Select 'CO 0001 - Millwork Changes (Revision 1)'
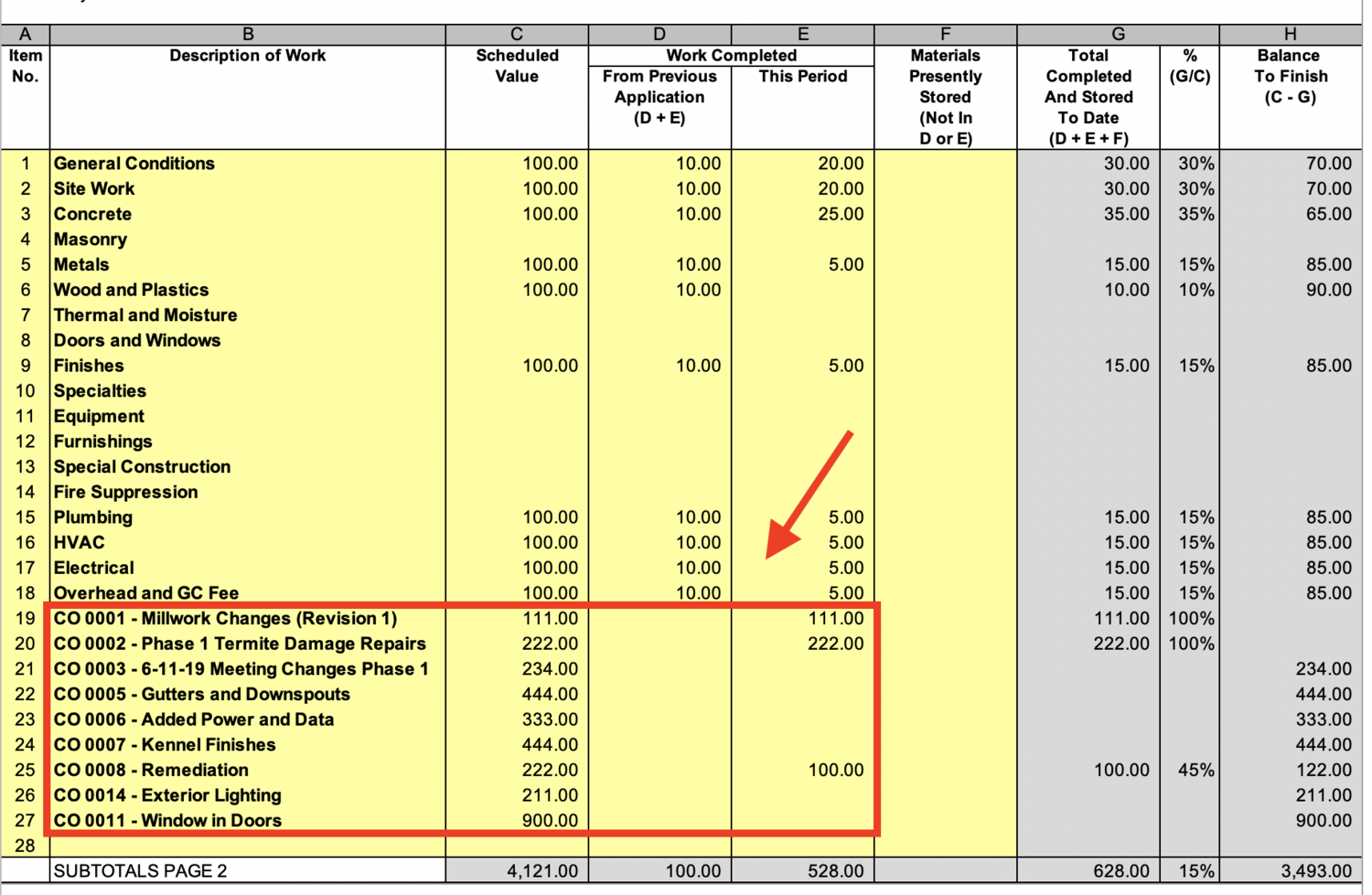 point(248,619)
